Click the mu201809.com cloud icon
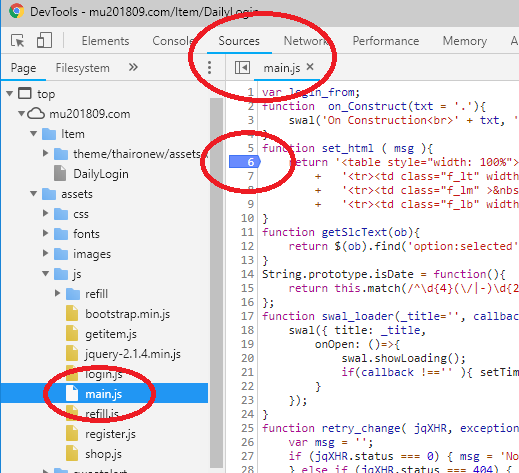Viewport: 519px width, 473px height. [x=36, y=114]
